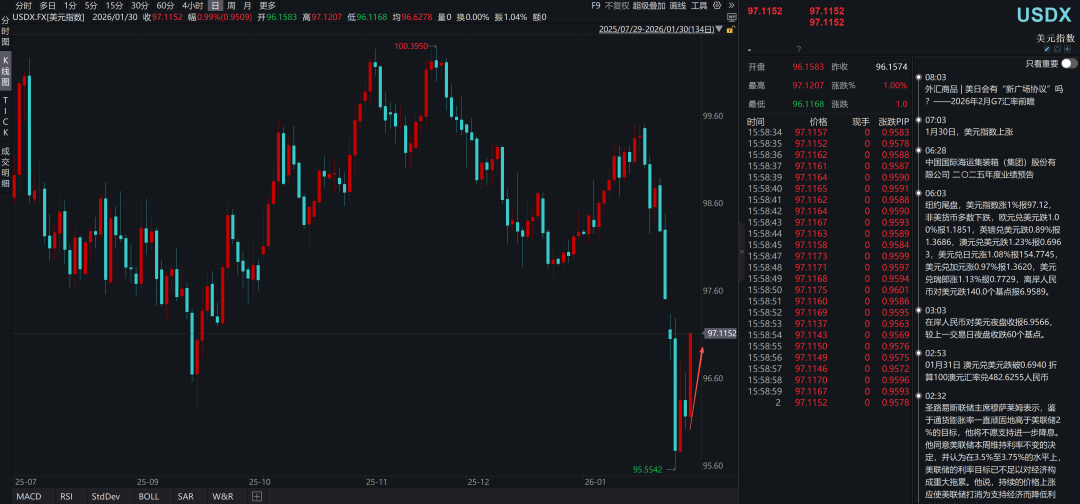Click the add indicator plus icon
This screenshot has height=504, width=1080.
(x=257, y=496)
